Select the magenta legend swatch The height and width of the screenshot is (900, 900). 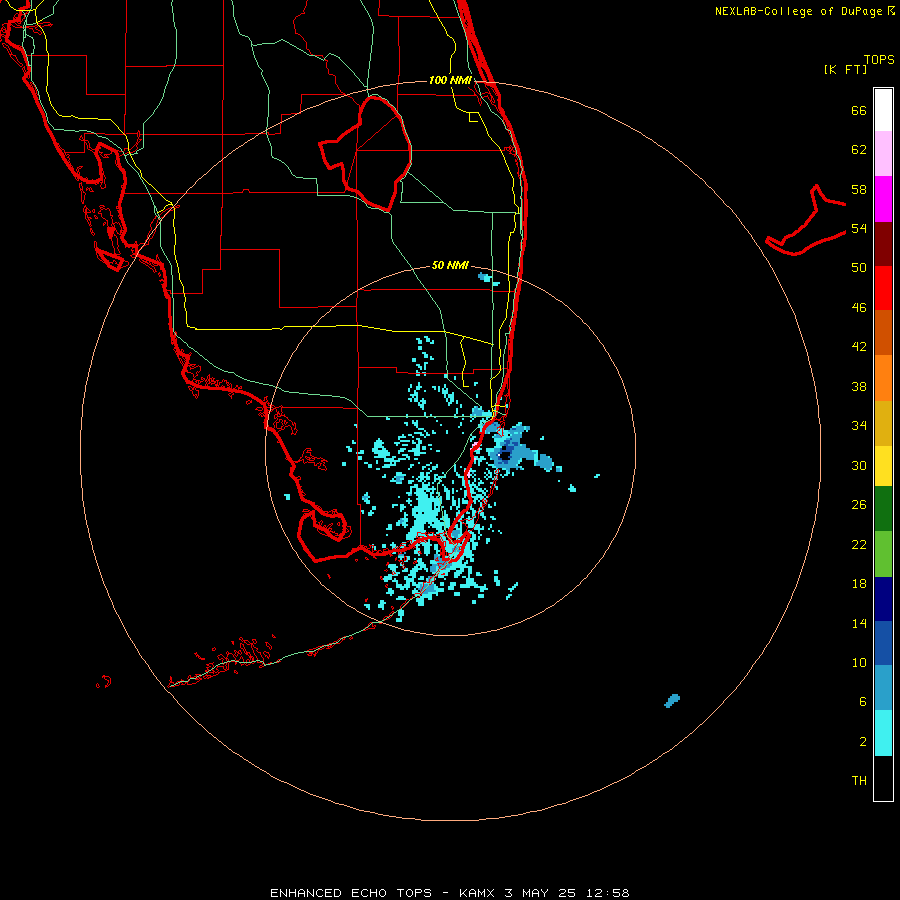(883, 199)
